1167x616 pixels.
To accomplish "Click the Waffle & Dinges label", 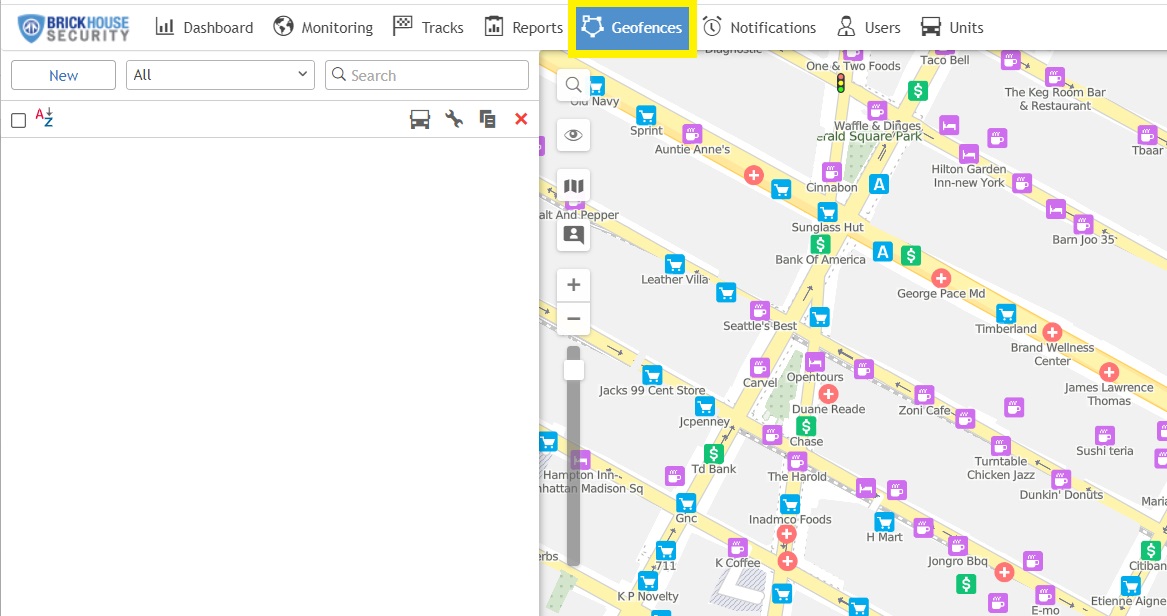I will pos(877,126).
